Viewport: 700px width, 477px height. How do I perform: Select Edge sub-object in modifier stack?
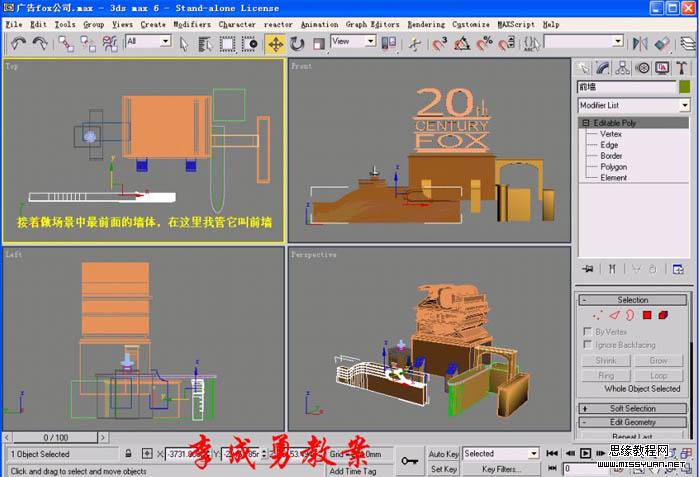click(609, 145)
